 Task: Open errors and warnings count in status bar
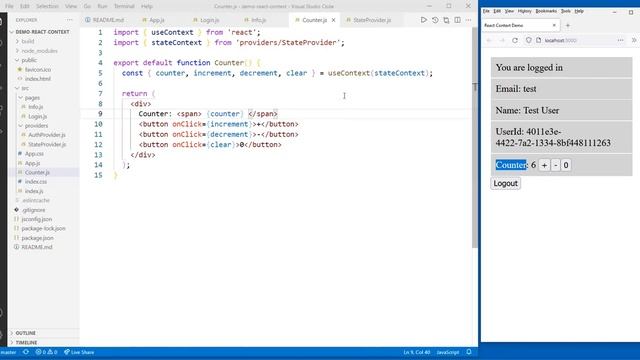click(x=46, y=352)
